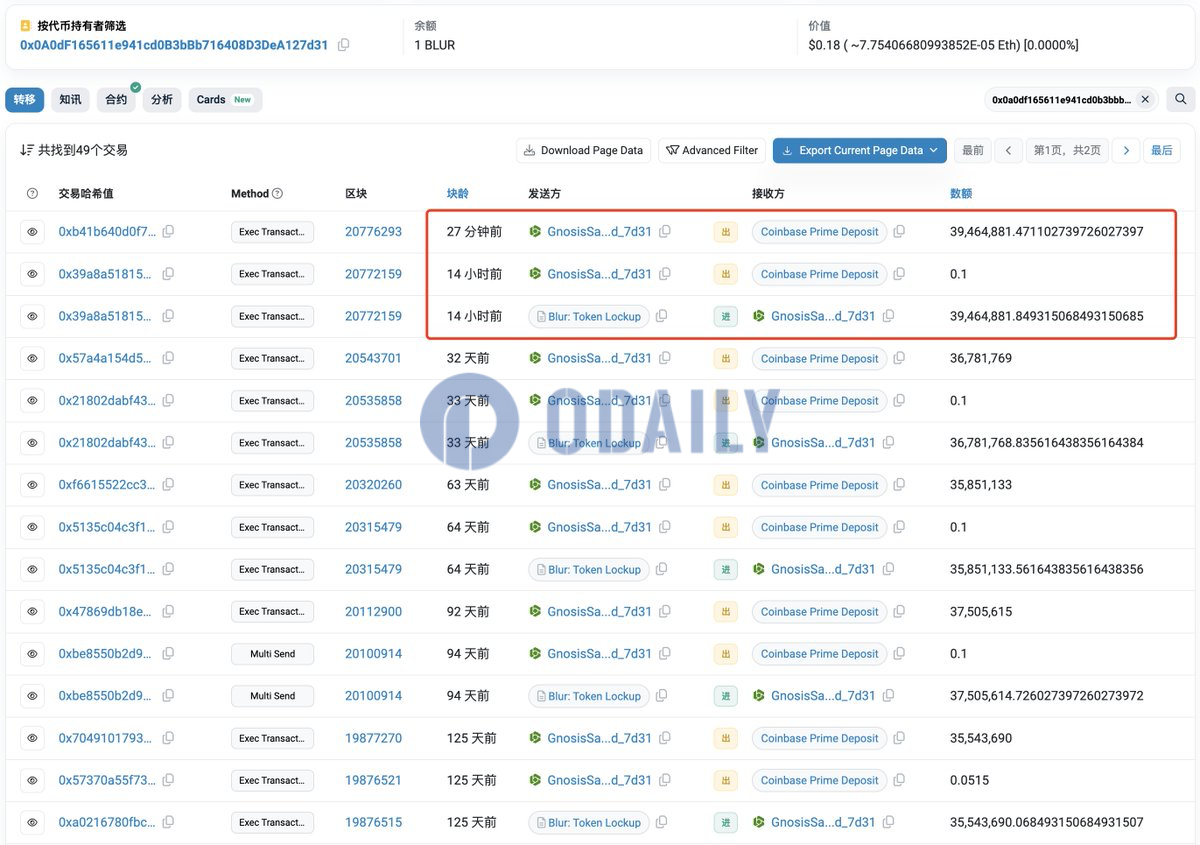Go to next page arrow
Image resolution: width=1200 pixels, height=845 pixels.
click(1126, 150)
